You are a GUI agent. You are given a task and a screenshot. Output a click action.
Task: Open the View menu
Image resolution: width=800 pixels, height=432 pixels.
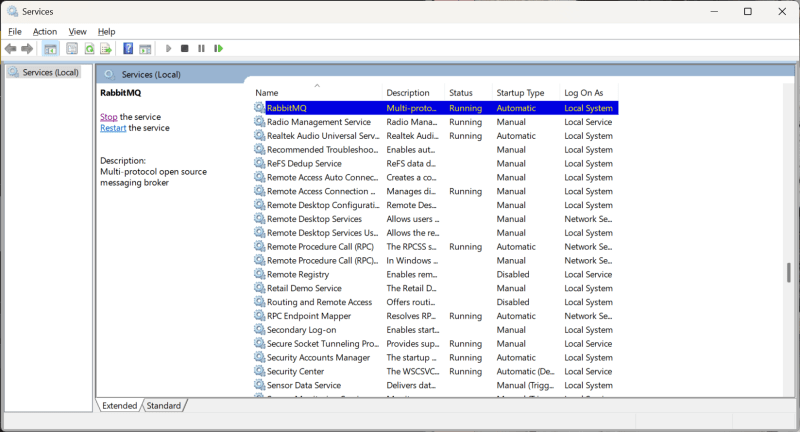coord(78,32)
